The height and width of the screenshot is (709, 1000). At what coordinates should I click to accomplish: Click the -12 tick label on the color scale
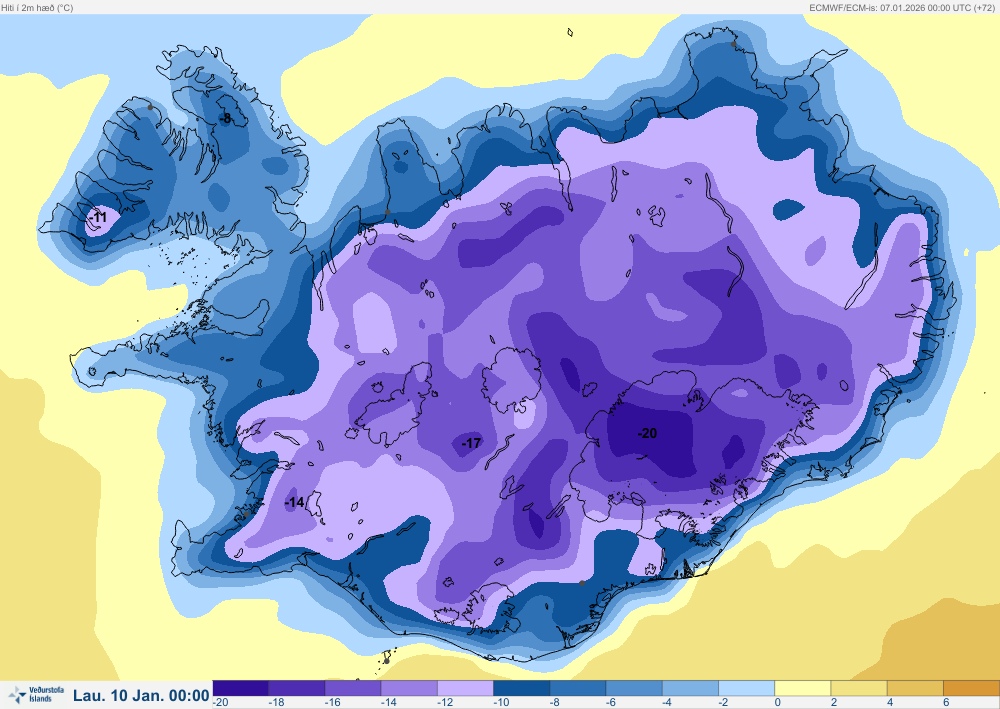(445, 703)
